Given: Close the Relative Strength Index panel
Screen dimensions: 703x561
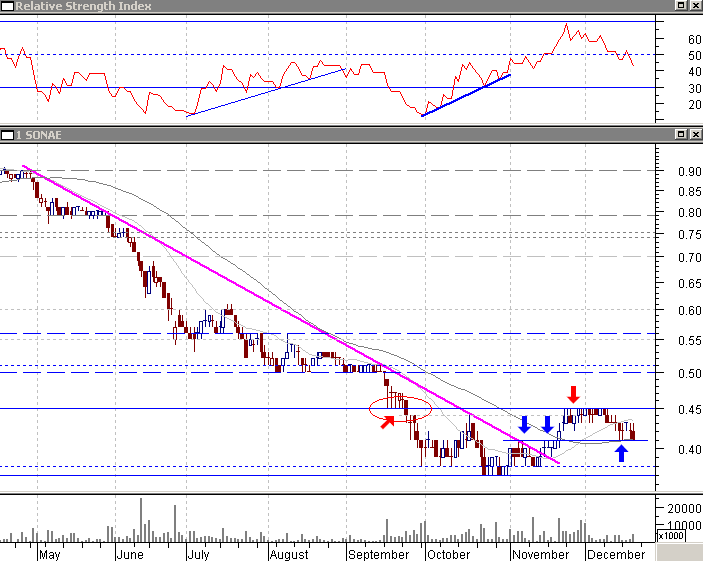Looking at the screenshot, I should (x=695, y=5).
